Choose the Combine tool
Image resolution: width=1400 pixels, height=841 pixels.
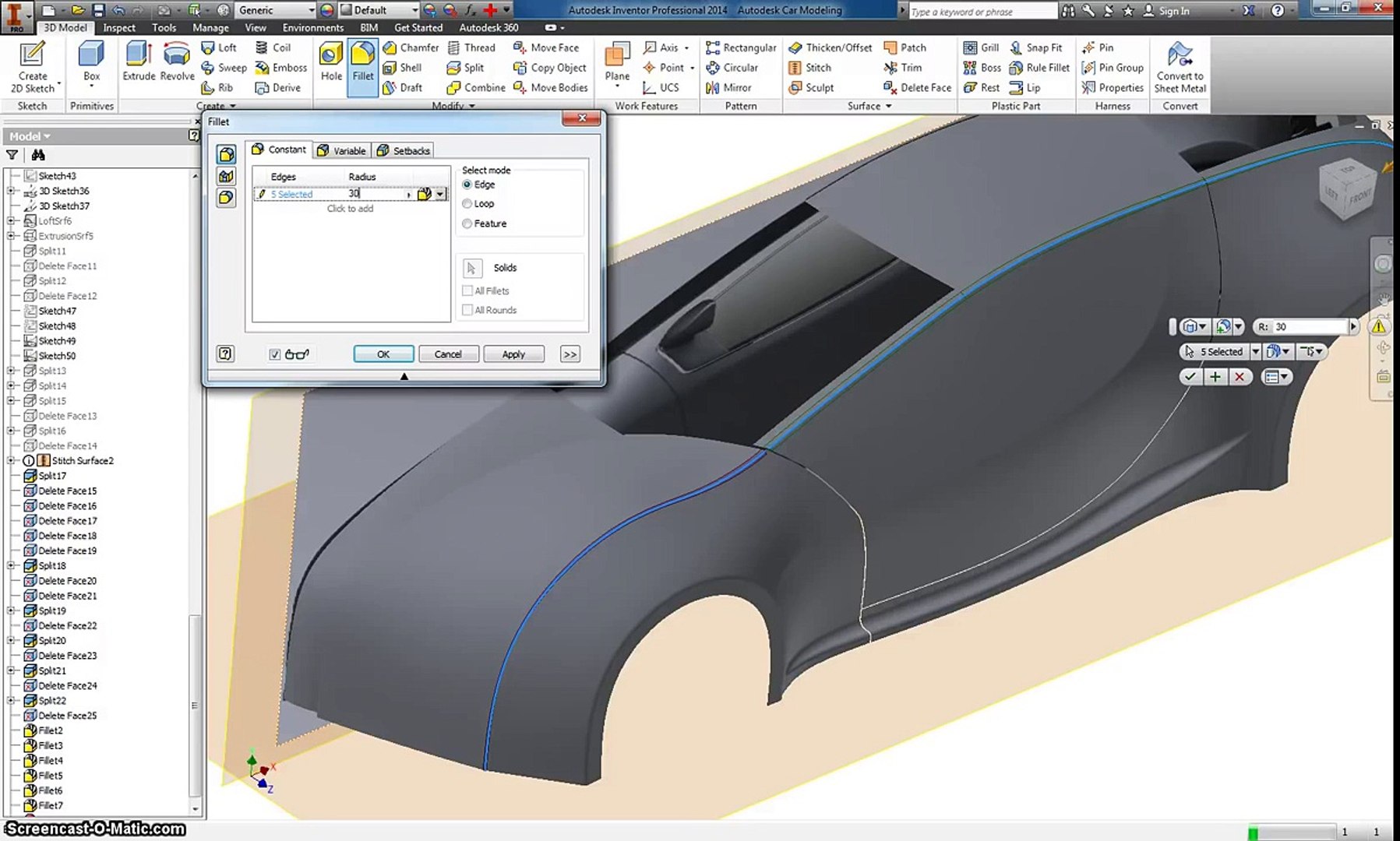476,88
